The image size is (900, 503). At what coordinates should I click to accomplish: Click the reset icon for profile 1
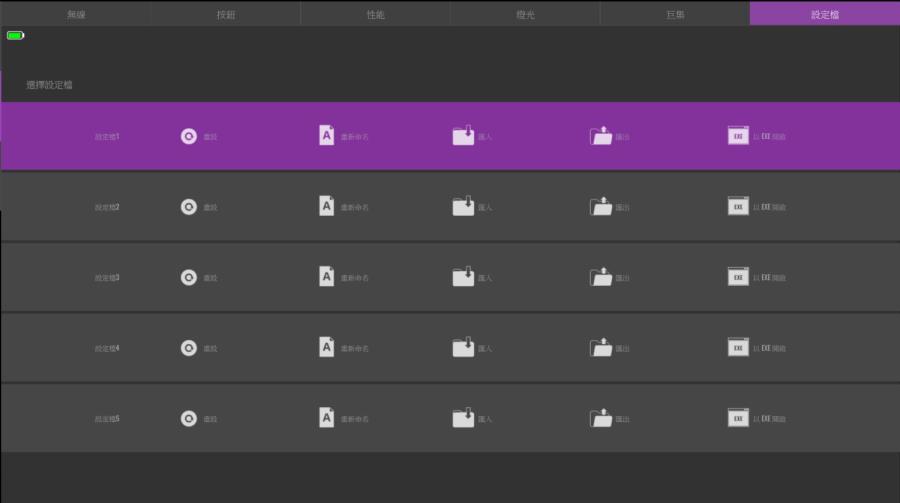pyautogui.click(x=189, y=136)
